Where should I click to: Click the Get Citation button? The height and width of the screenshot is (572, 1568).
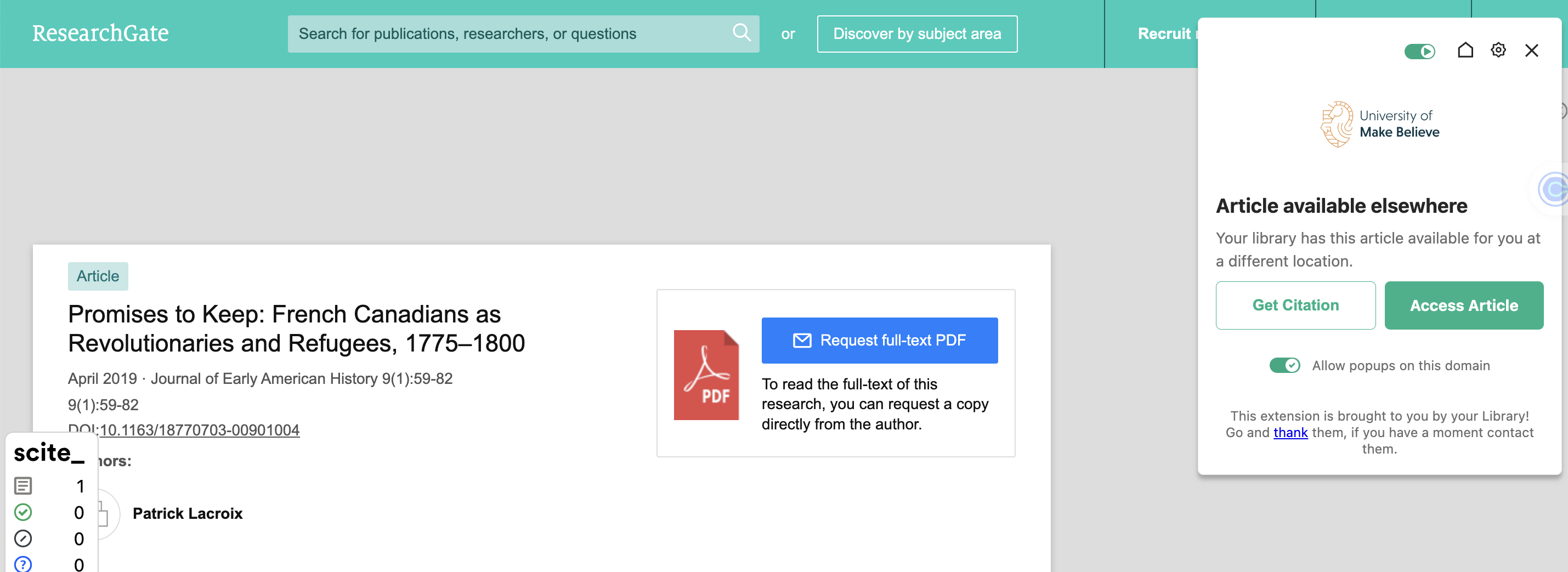[x=1295, y=305]
